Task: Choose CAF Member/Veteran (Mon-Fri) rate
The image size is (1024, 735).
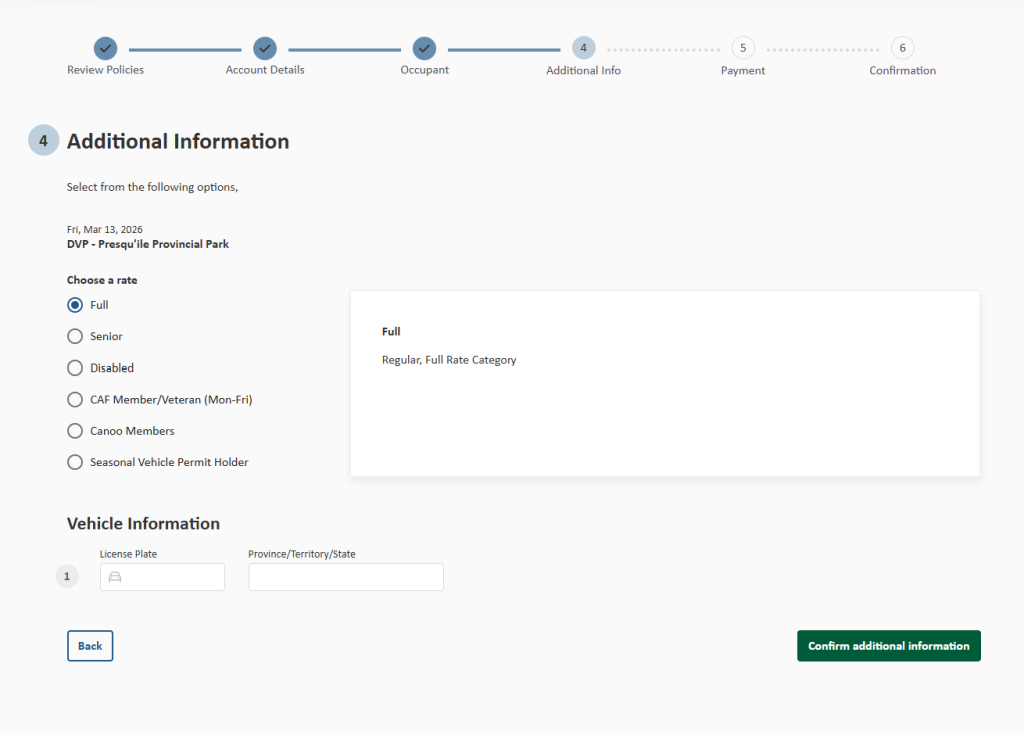Action: tap(74, 399)
